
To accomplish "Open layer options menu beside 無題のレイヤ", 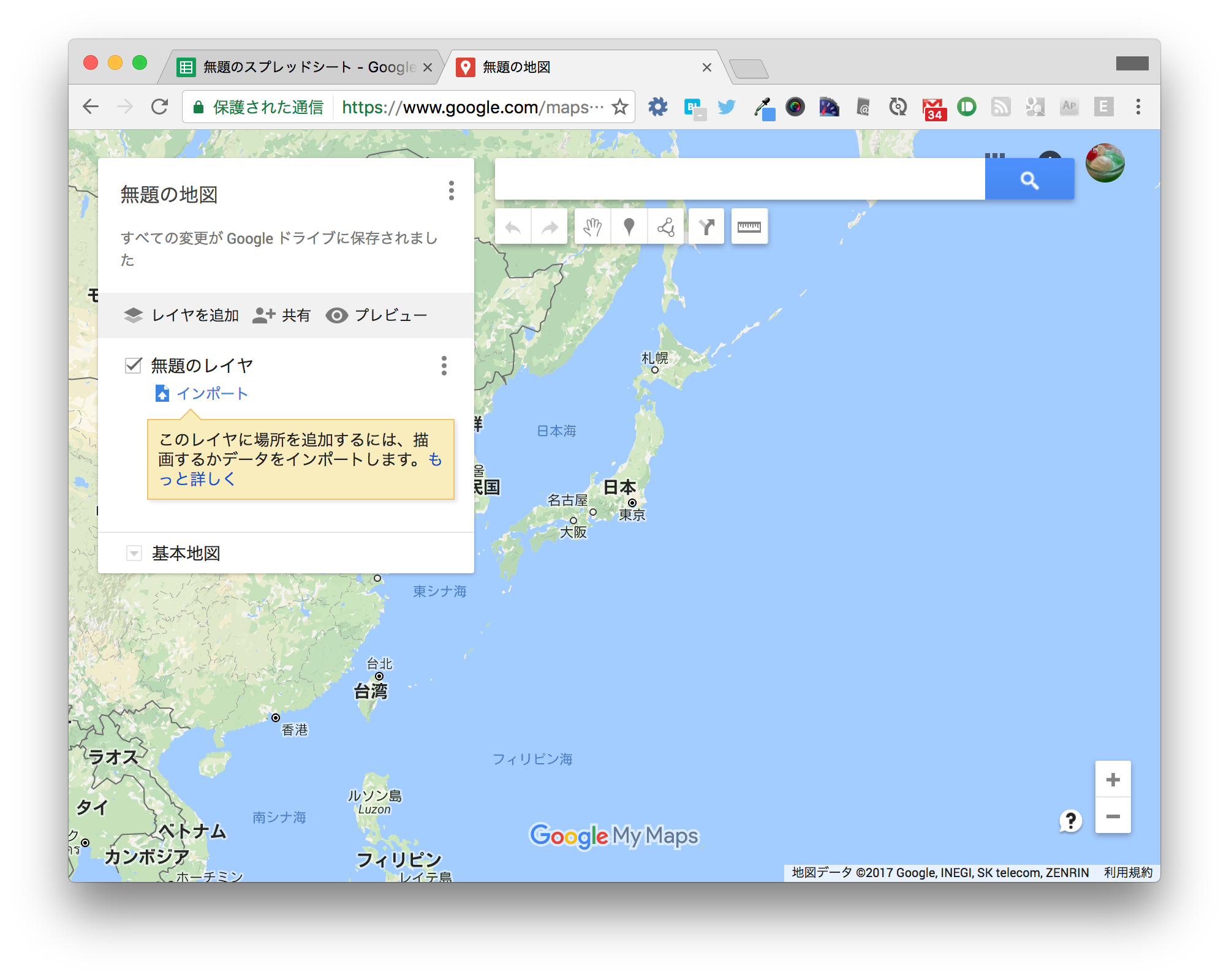I will (x=444, y=366).
